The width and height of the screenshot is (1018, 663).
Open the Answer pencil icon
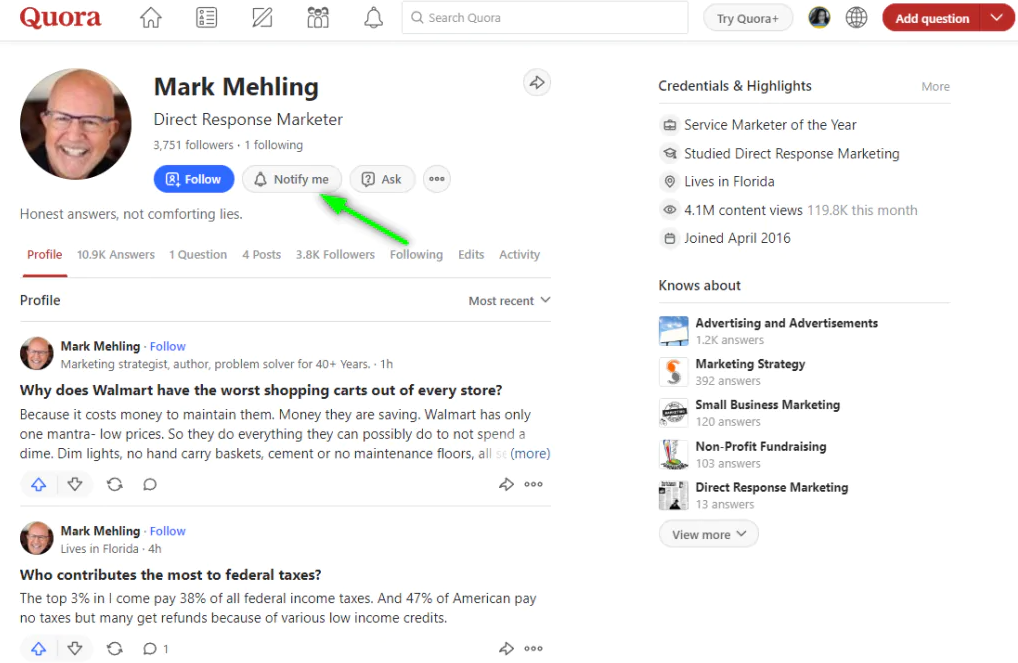[x=262, y=18]
